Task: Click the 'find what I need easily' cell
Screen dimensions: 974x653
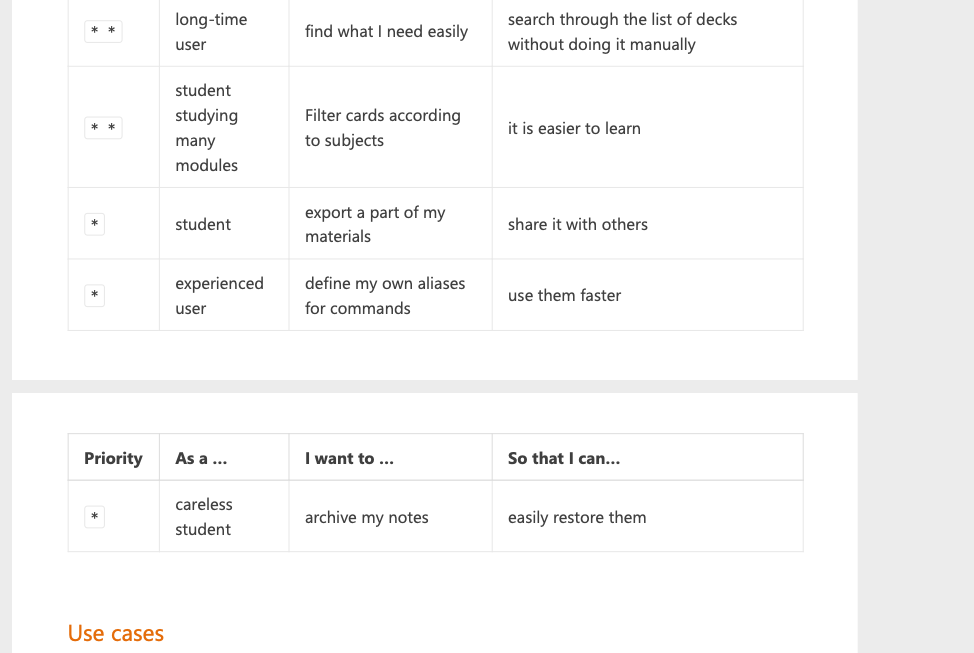Action: (x=386, y=32)
